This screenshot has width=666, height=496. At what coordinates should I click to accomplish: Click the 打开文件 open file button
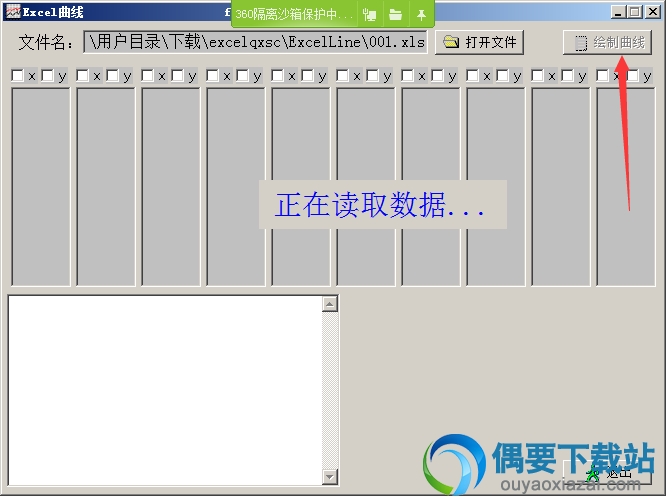[x=479, y=42]
